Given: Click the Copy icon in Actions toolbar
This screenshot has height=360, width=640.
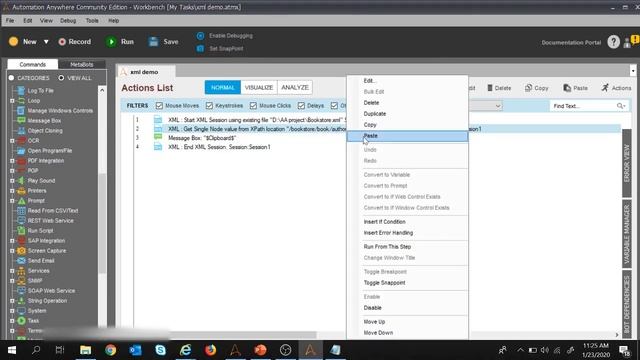Looking at the screenshot, I should pos(529,88).
